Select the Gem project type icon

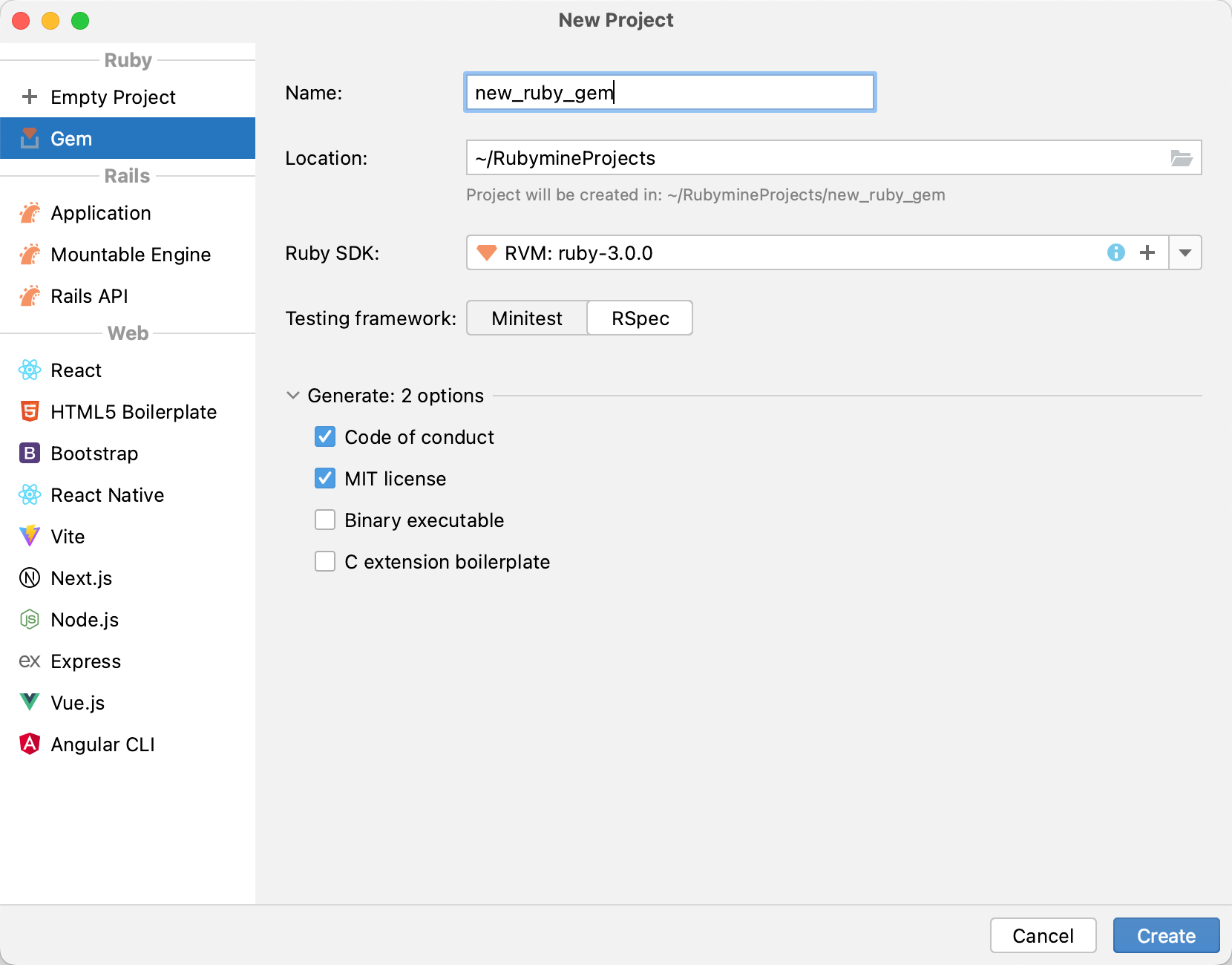click(x=30, y=138)
